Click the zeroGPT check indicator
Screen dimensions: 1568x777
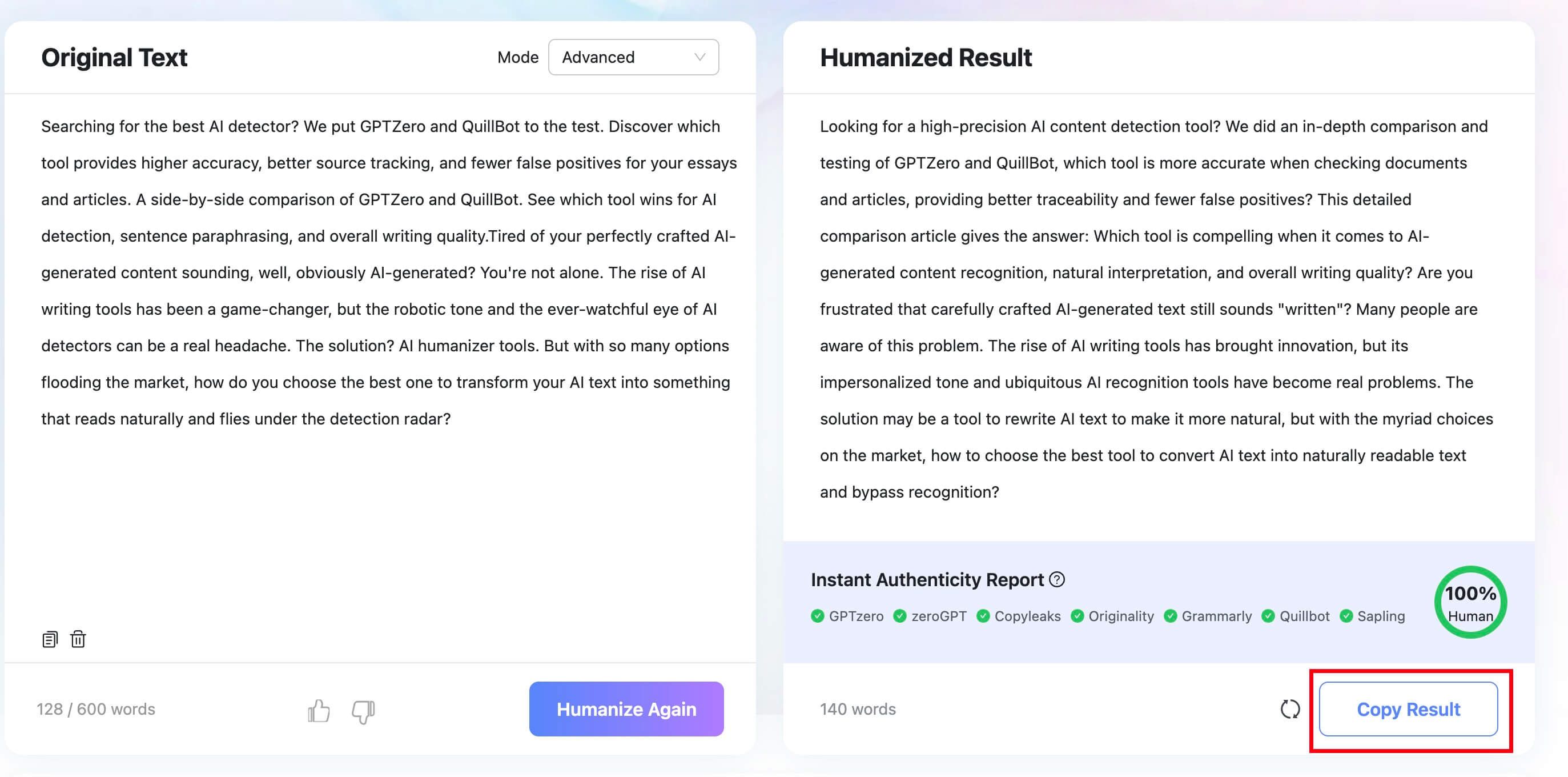930,616
